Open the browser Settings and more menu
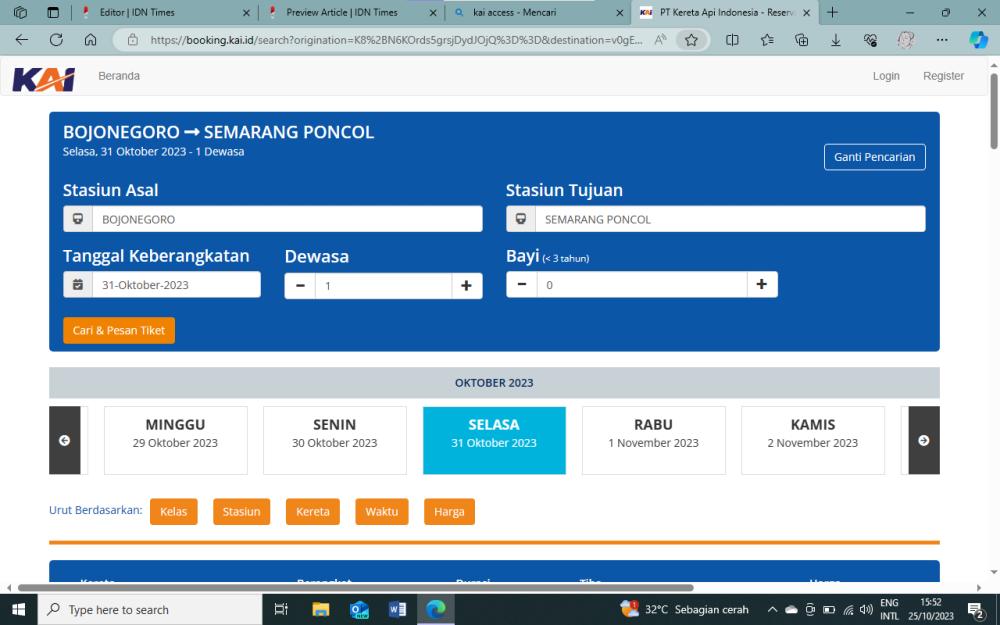The height and width of the screenshot is (625, 1000). click(942, 40)
